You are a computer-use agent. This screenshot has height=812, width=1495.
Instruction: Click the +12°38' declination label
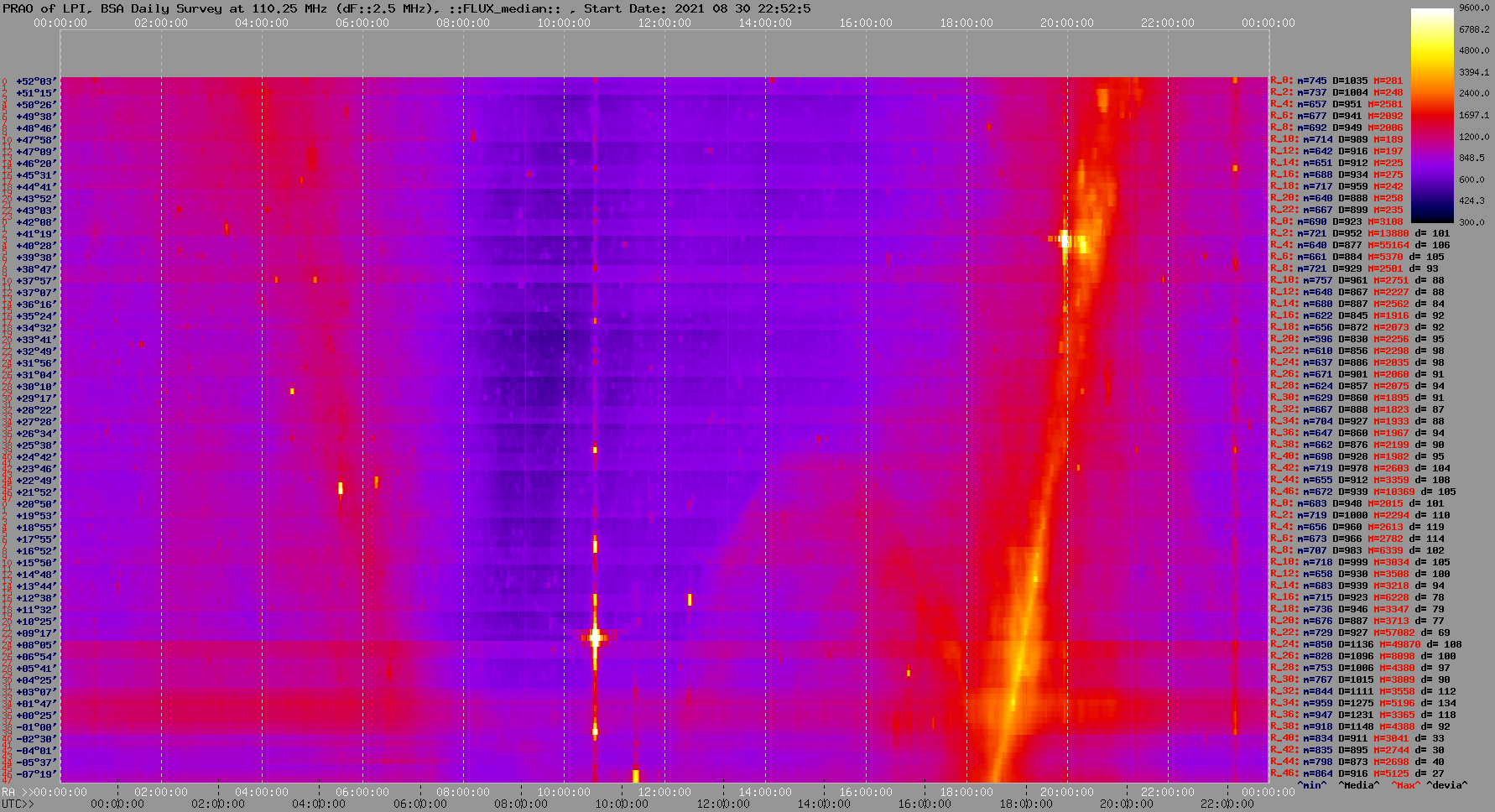pos(36,598)
